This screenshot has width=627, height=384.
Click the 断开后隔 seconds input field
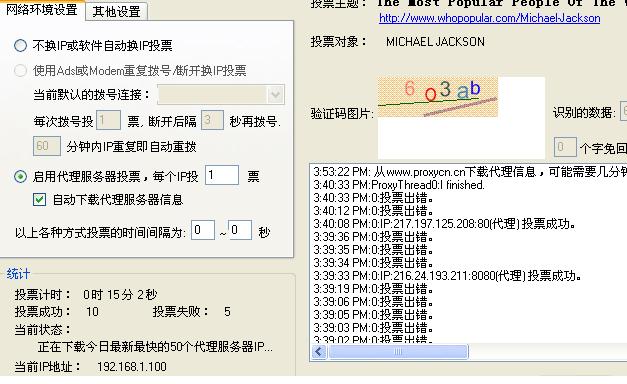click(212, 120)
